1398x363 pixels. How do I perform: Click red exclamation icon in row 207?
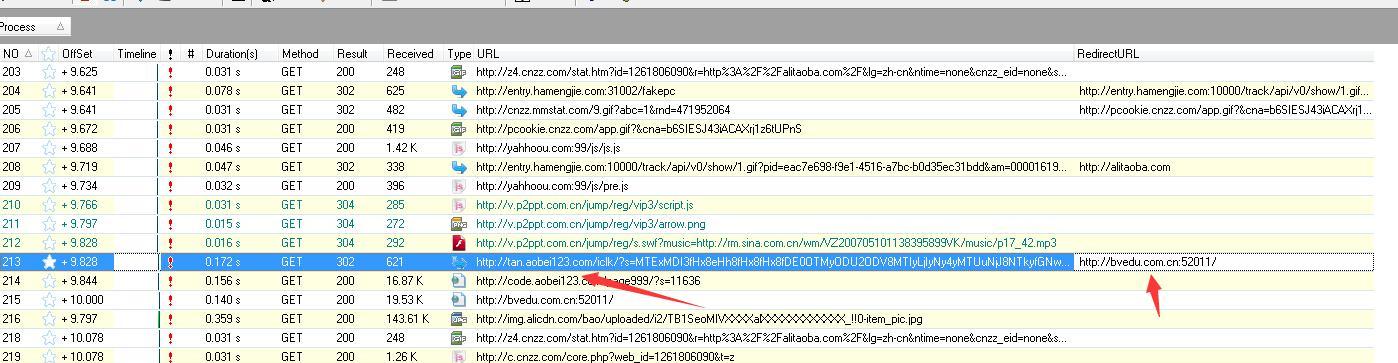[171, 148]
